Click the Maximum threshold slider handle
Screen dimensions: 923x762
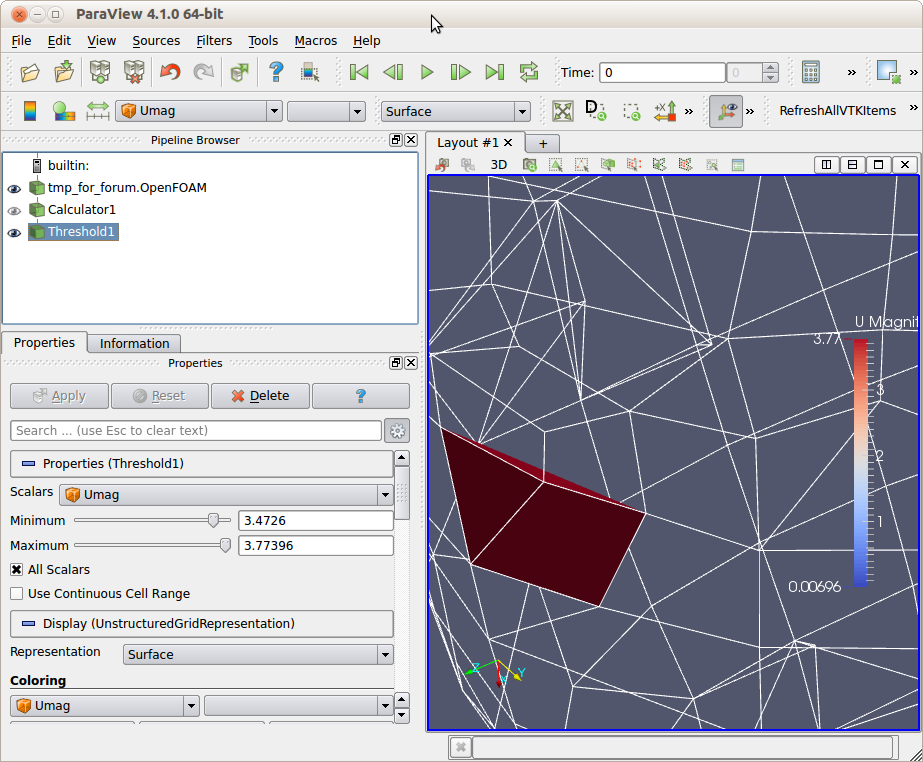click(x=225, y=545)
